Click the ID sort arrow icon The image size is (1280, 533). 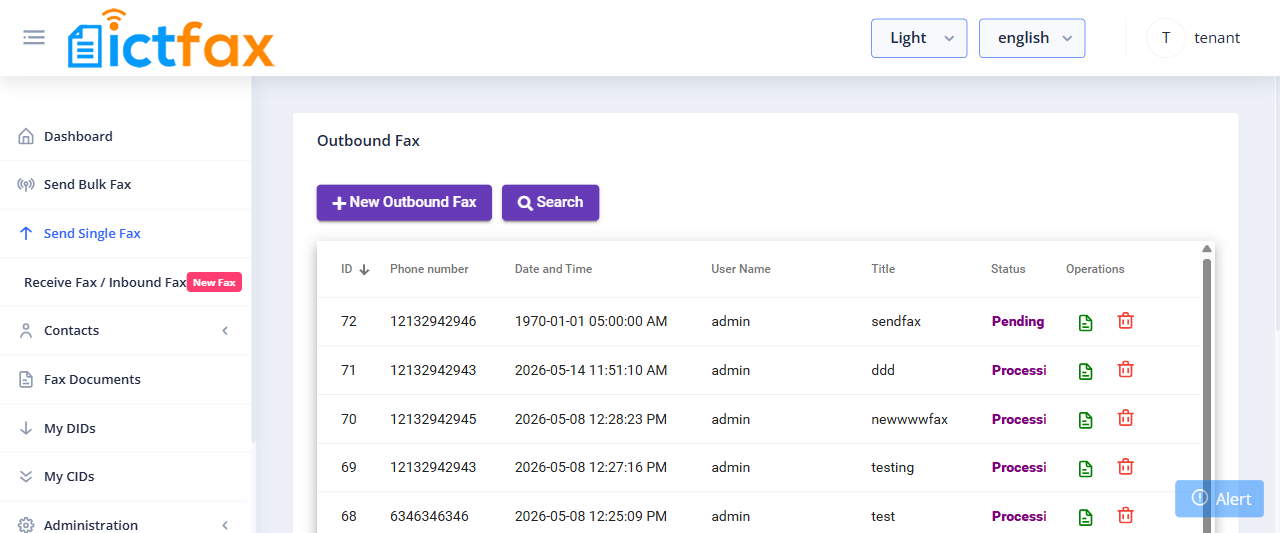(364, 269)
